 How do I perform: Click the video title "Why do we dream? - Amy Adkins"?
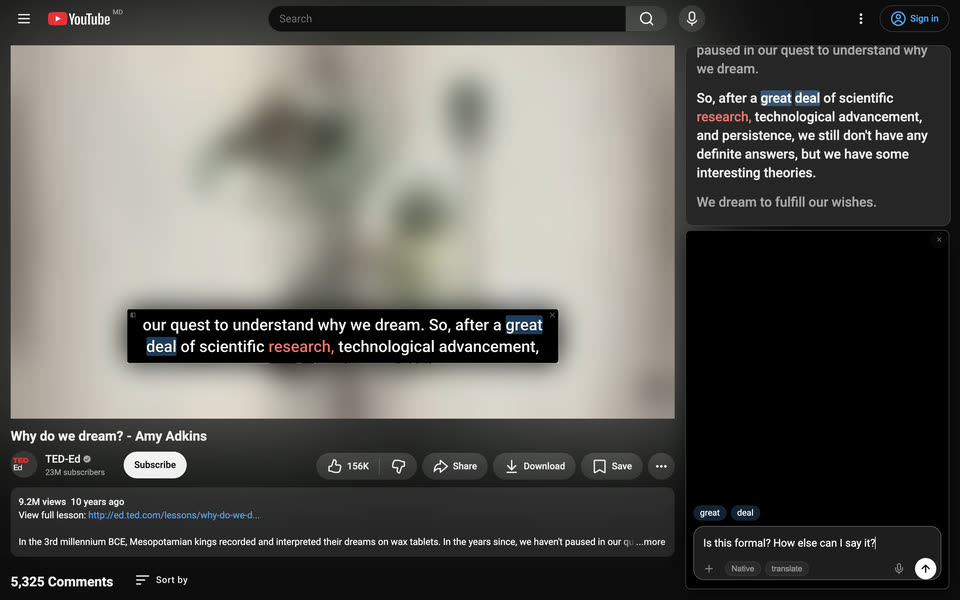[108, 436]
